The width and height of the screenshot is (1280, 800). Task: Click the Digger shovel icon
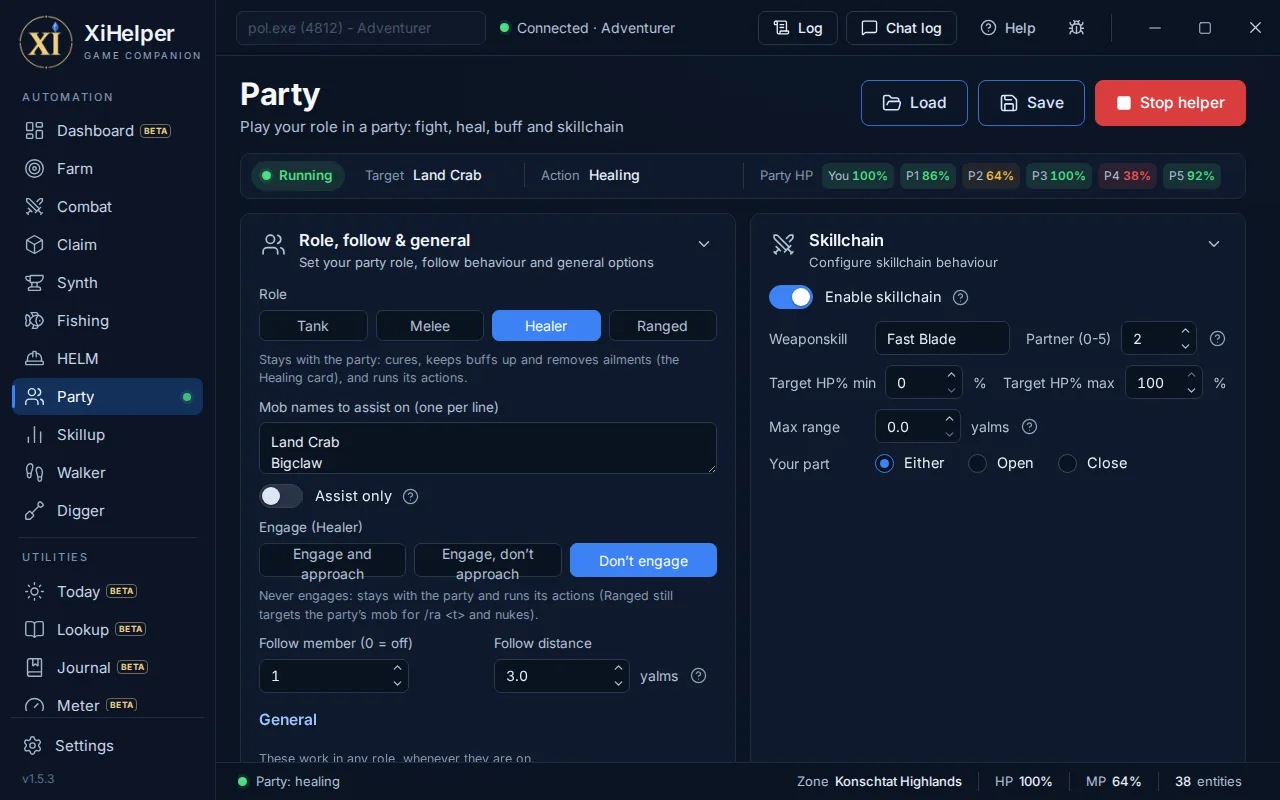click(x=35, y=511)
